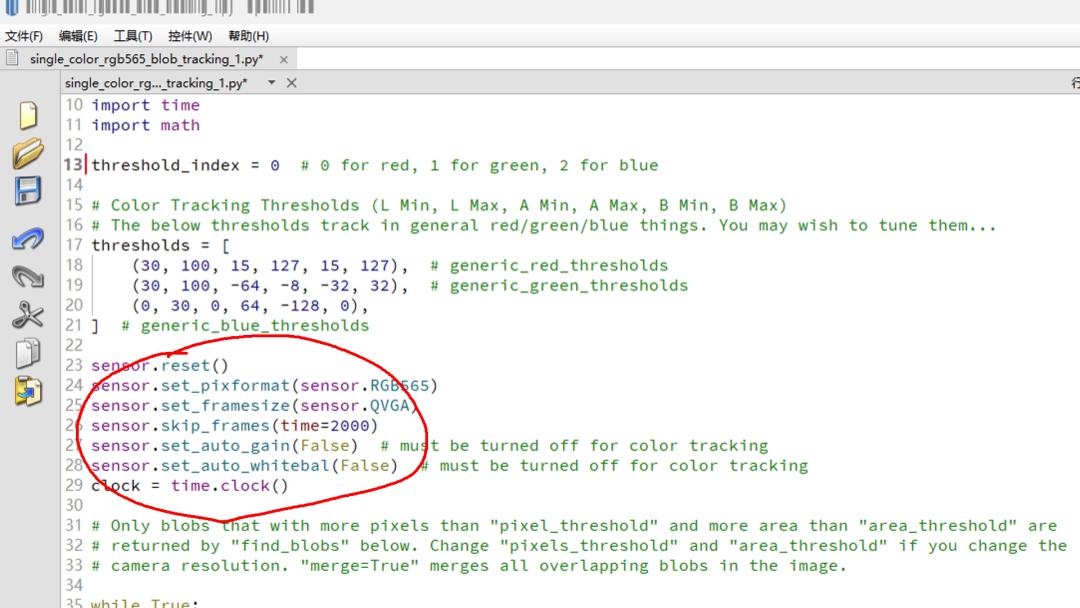Open the 控件(W) menu
The height and width of the screenshot is (608, 1080).
coord(190,36)
